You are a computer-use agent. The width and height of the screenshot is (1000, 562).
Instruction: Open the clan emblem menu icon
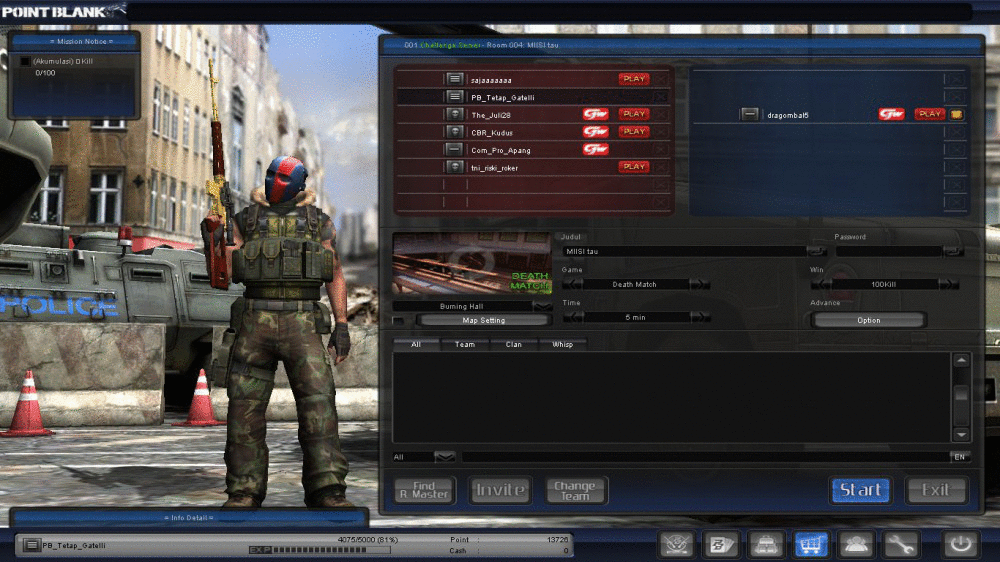tap(676, 545)
